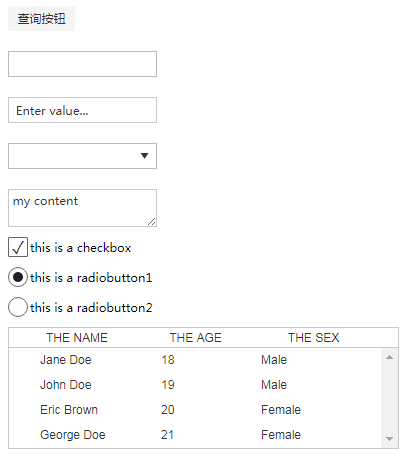Select the Eric Brown row

coord(195,410)
